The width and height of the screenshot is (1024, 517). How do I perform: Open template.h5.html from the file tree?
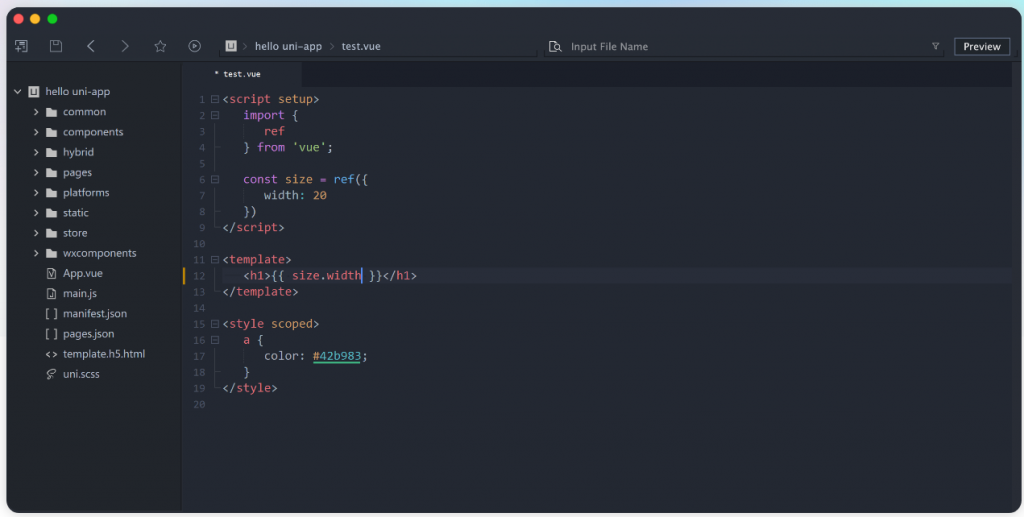[x=104, y=354]
